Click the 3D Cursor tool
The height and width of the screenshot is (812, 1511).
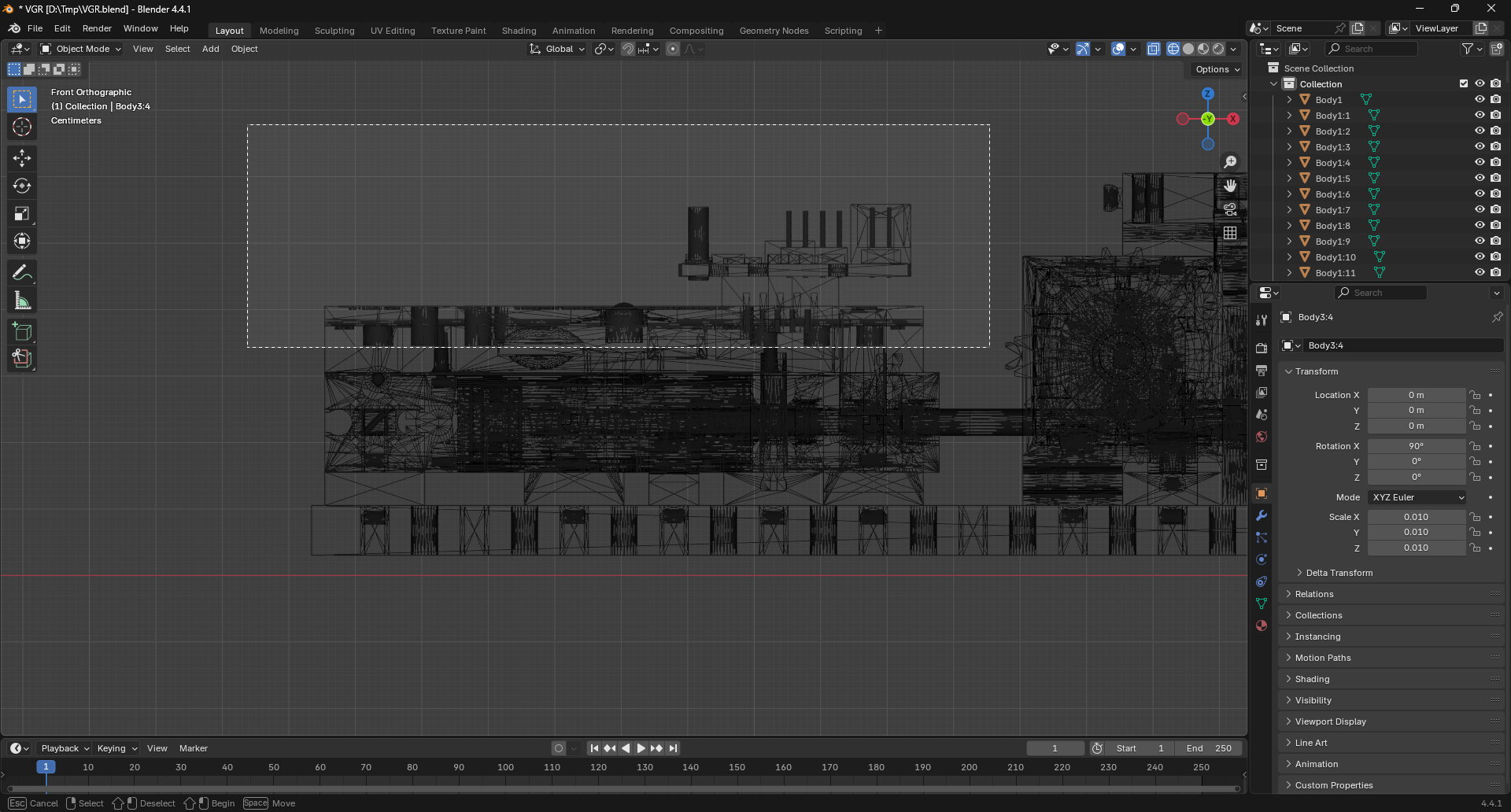pos(22,127)
